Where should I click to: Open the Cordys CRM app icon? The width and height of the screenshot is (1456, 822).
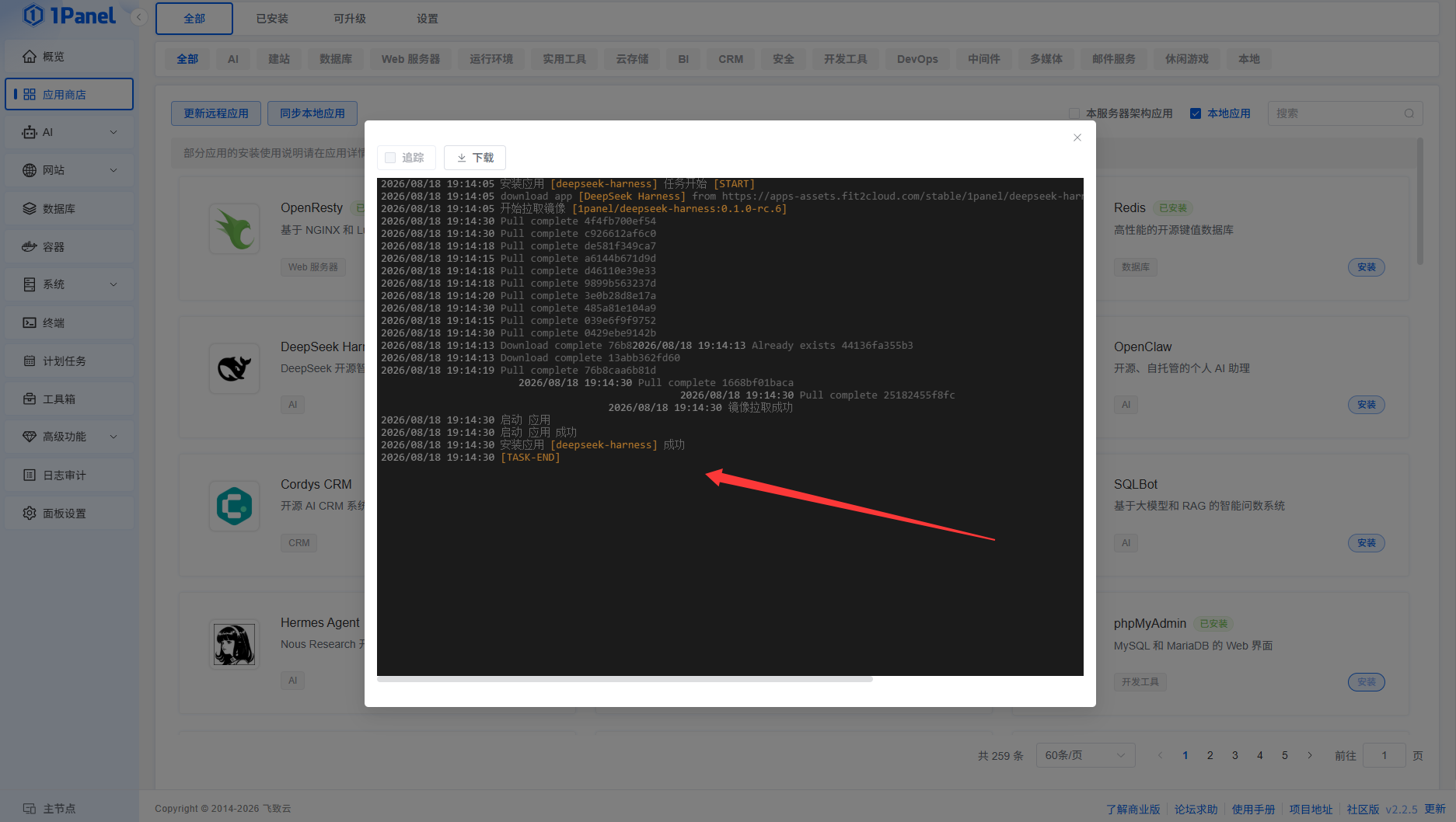[x=234, y=506]
